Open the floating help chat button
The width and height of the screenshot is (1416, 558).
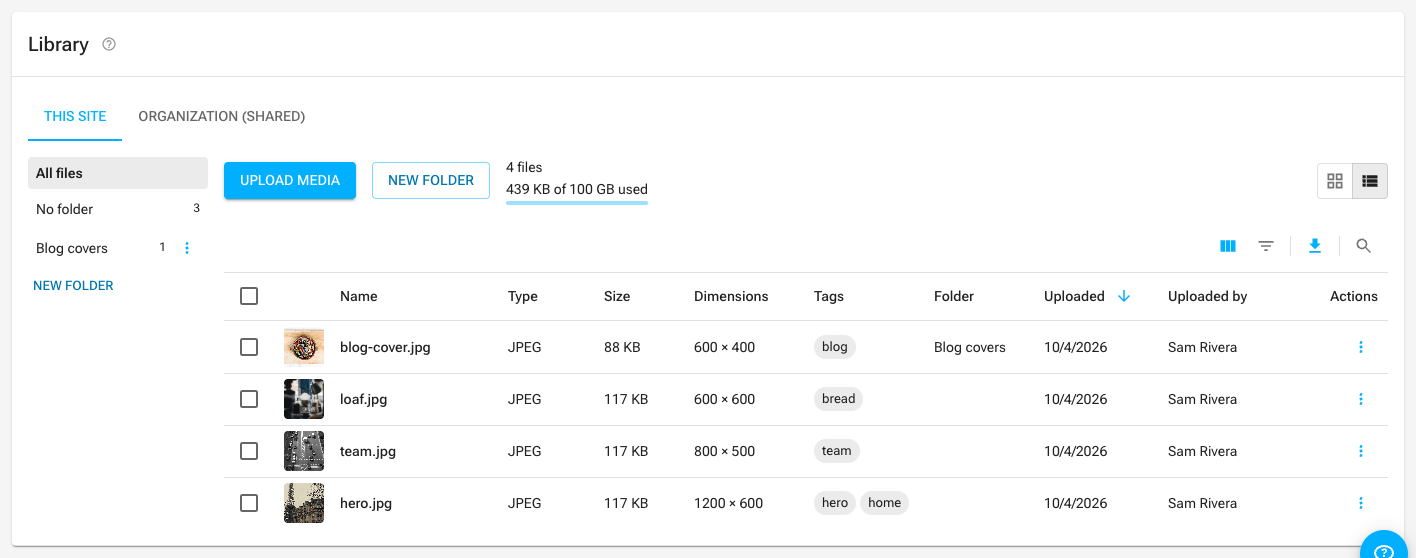click(1385, 552)
